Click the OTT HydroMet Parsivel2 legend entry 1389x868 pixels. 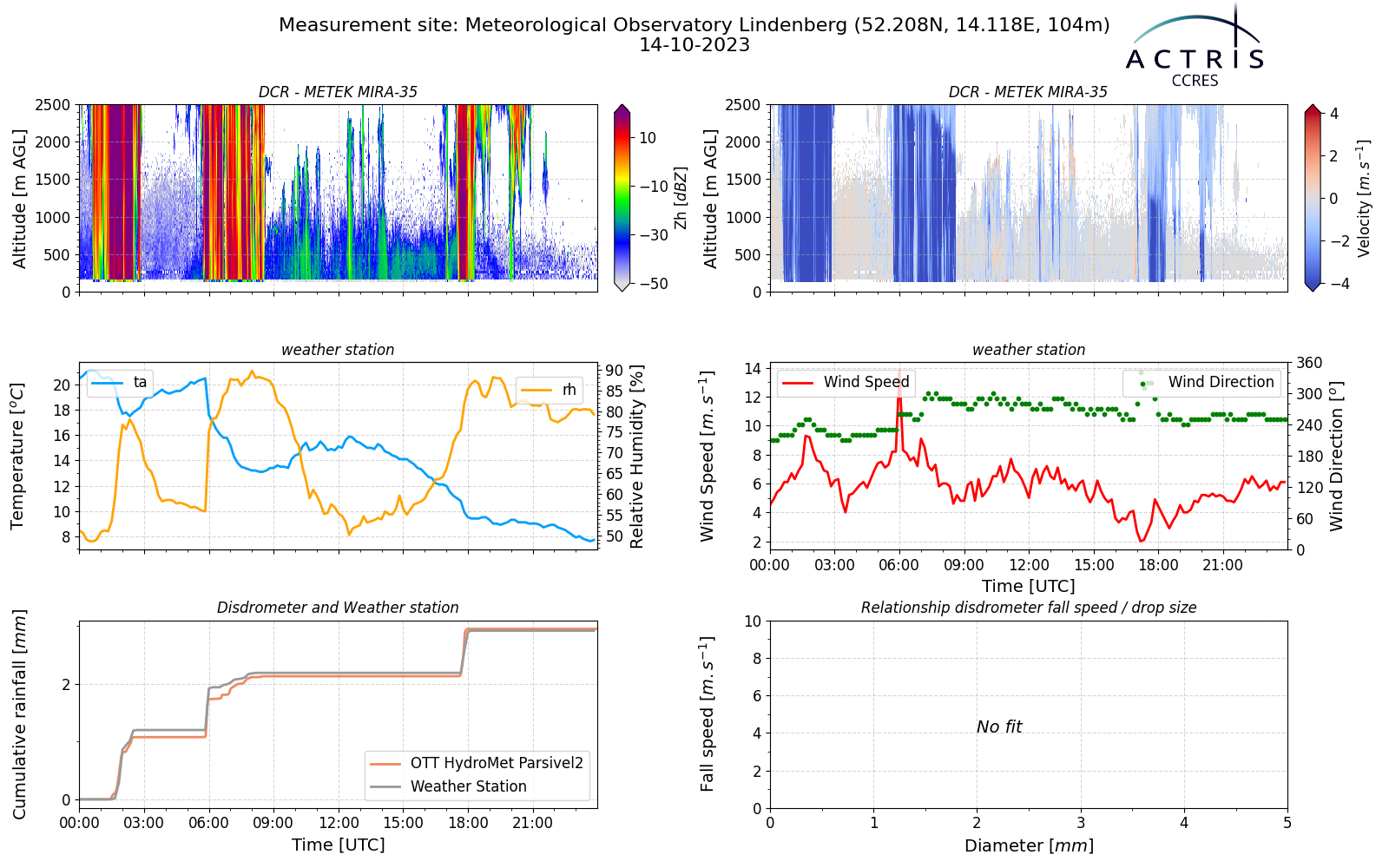[x=477, y=763]
